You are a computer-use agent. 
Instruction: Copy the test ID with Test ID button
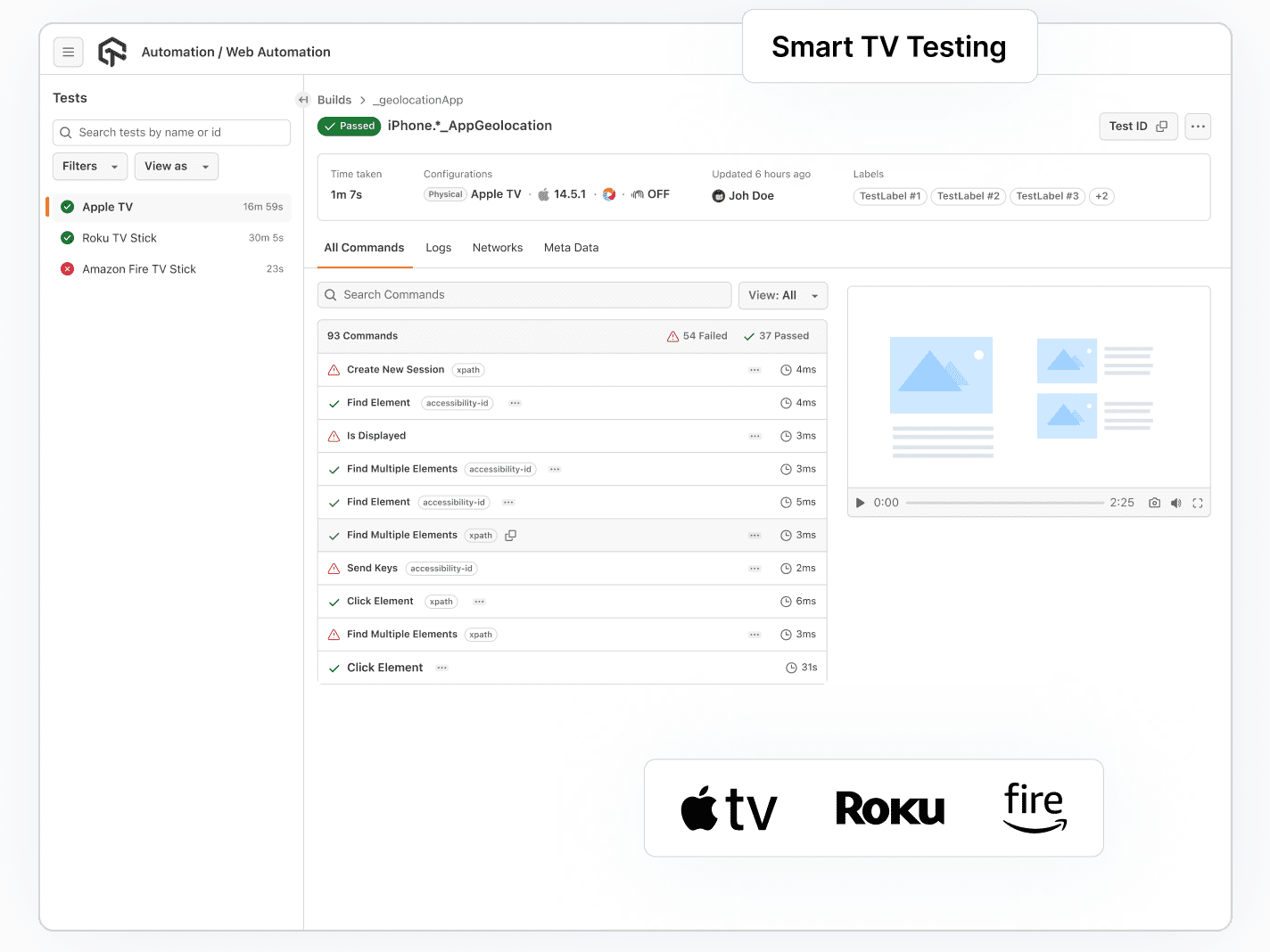(x=1138, y=127)
